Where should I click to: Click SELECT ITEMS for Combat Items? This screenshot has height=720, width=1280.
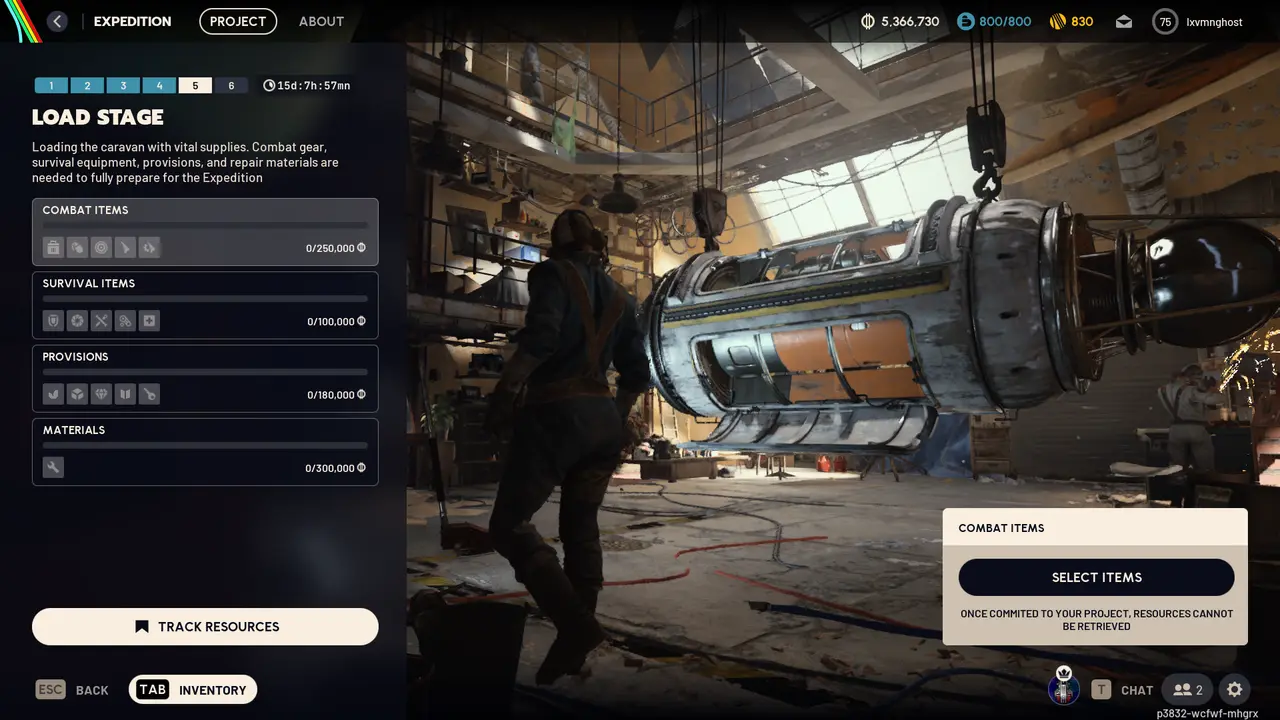pos(1096,577)
